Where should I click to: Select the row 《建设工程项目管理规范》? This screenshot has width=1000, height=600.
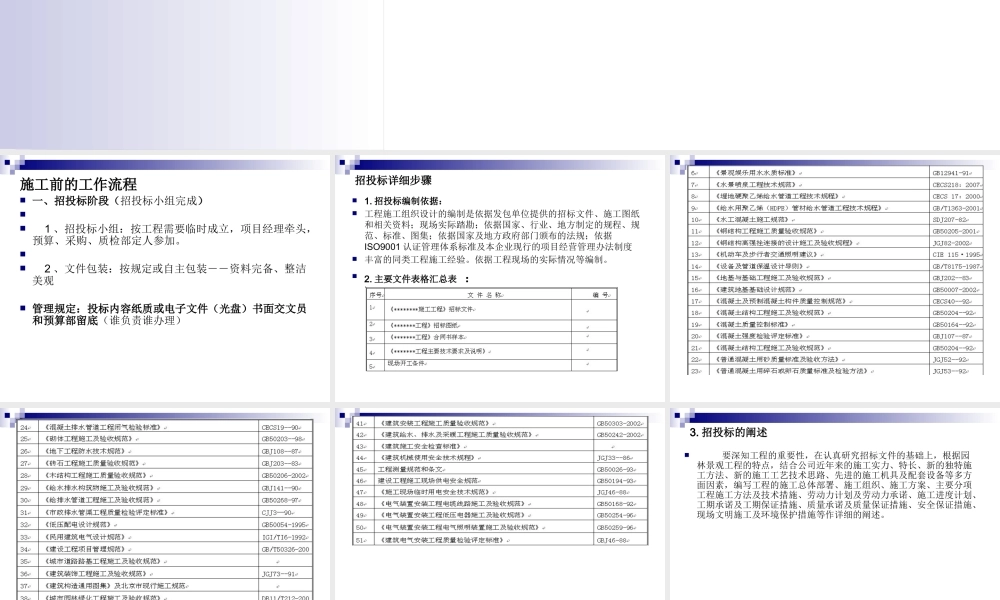tap(165, 549)
